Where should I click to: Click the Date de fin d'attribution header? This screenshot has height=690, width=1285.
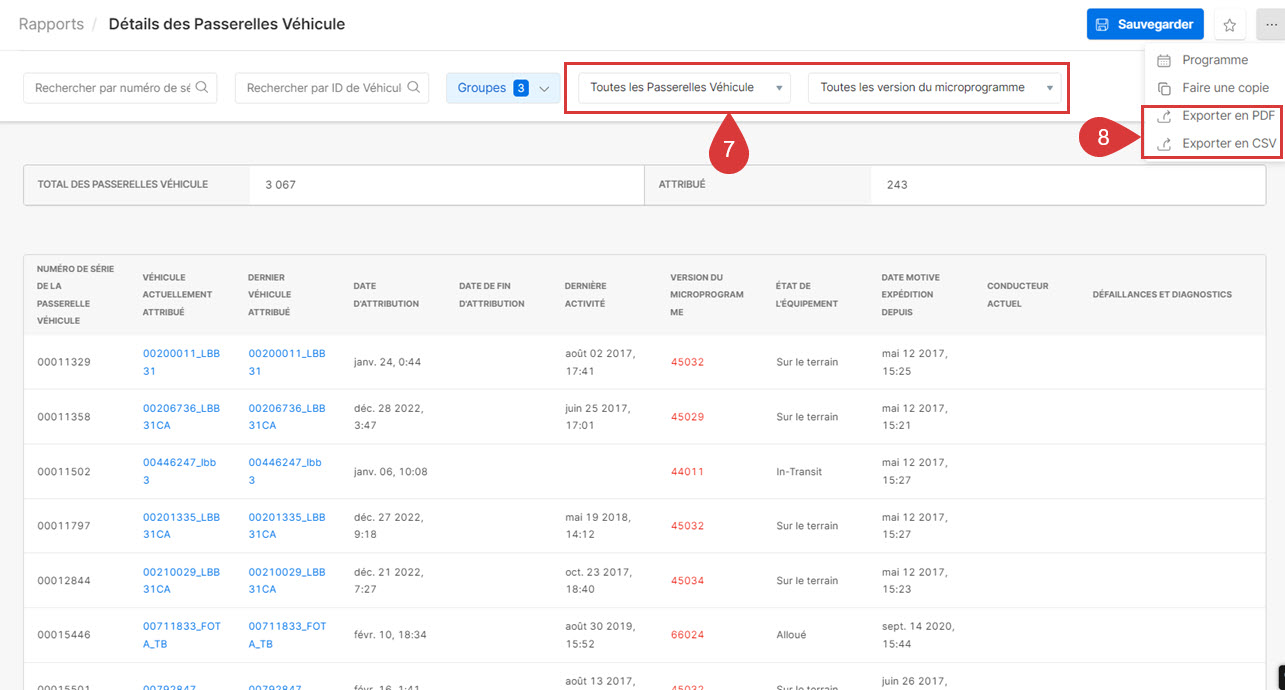[x=492, y=294]
